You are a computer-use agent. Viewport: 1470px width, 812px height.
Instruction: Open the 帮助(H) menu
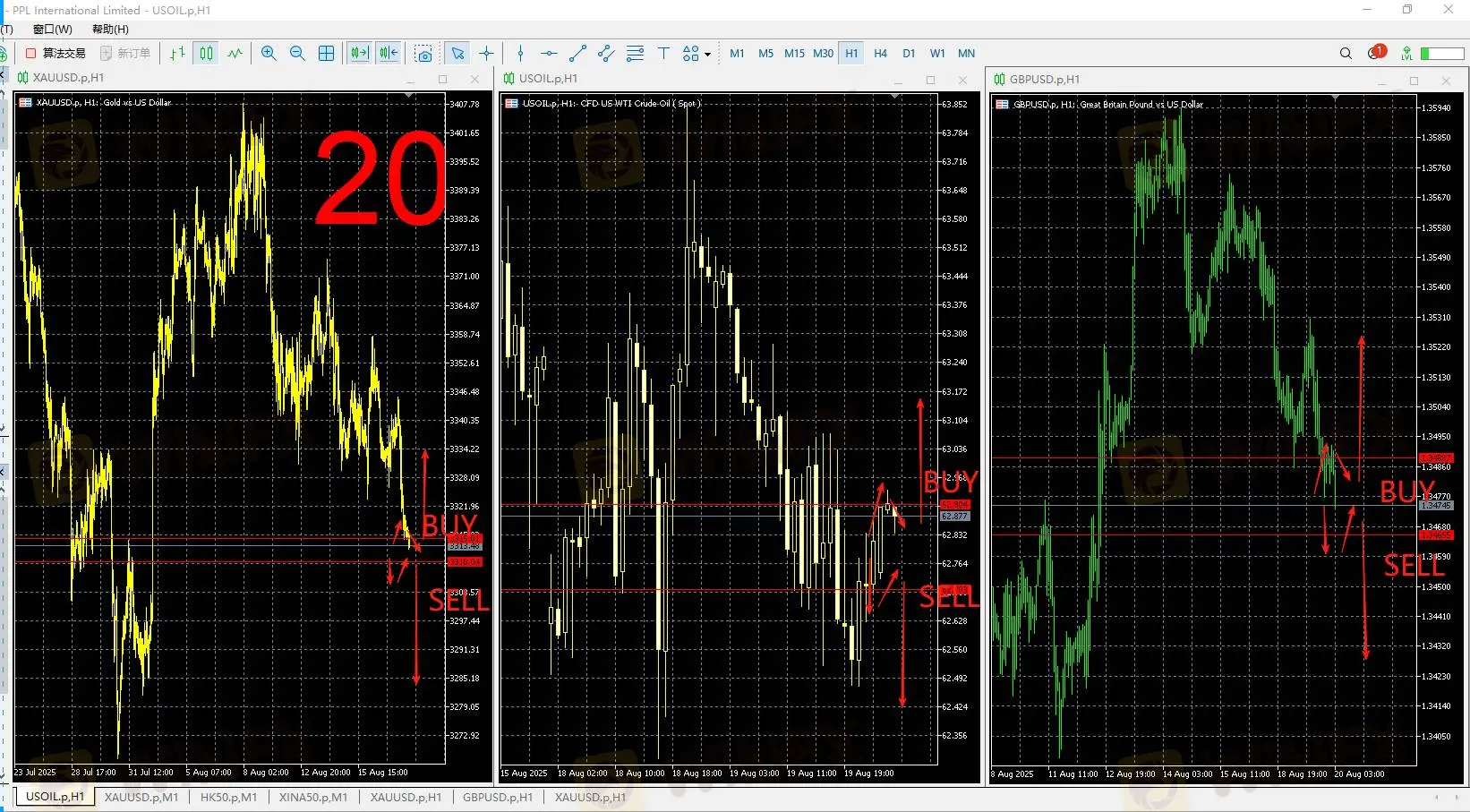[x=110, y=29]
